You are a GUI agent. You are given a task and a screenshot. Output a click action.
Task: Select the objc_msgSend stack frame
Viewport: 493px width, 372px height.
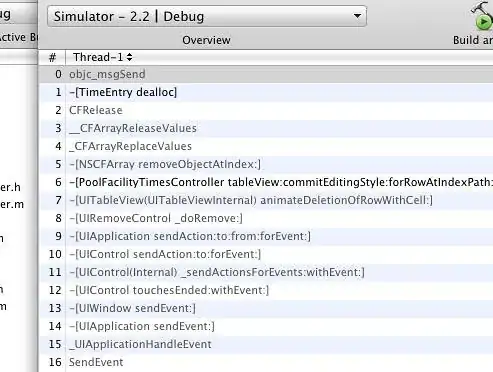(x=266, y=74)
